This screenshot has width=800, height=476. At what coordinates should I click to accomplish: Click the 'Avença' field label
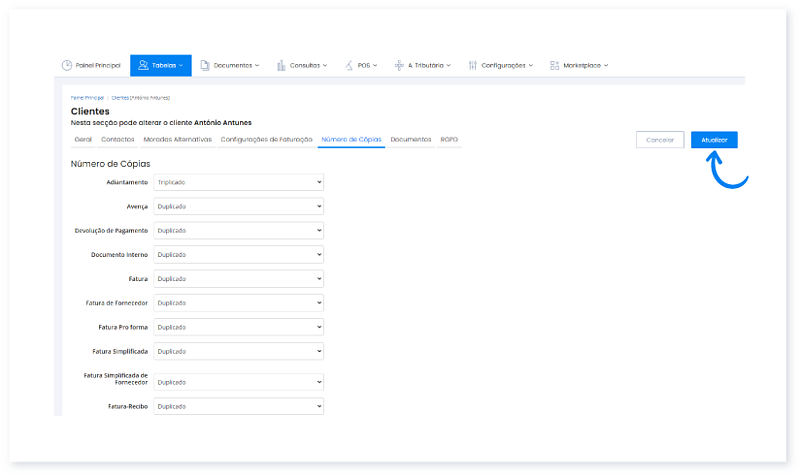137,207
